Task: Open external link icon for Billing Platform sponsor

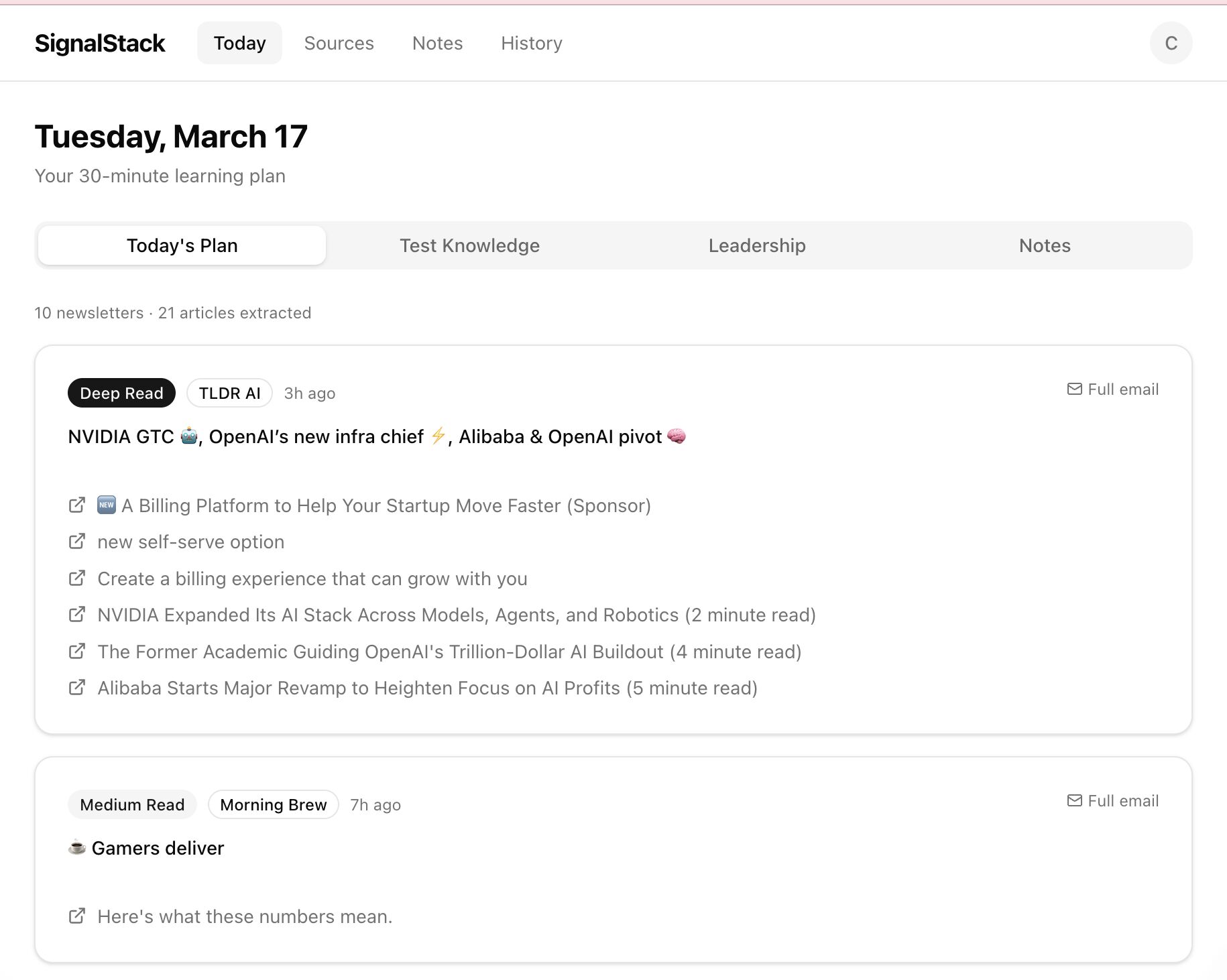Action: 77,505
